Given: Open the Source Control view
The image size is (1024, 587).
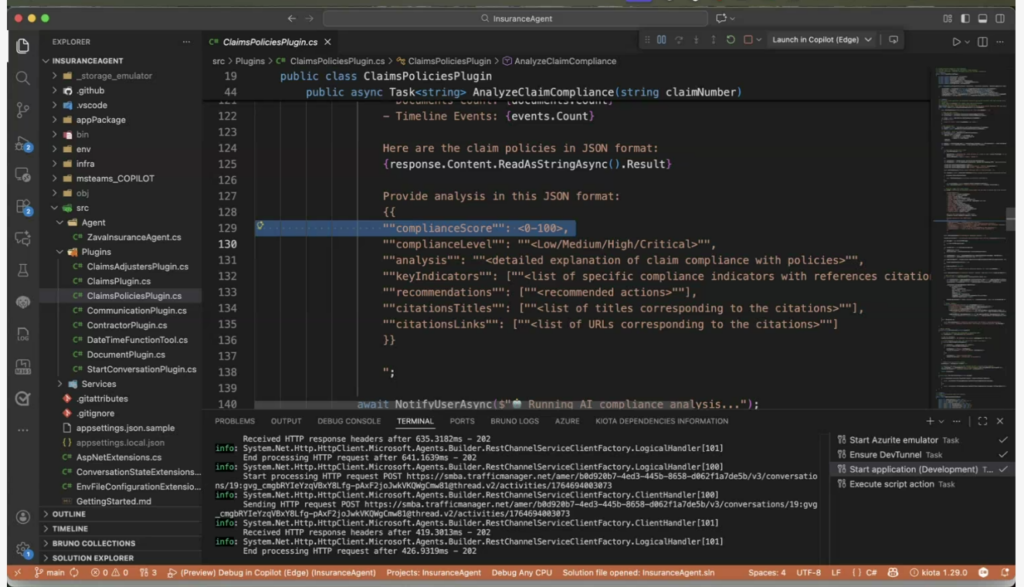Looking at the screenshot, I should pyautogui.click(x=22, y=111).
